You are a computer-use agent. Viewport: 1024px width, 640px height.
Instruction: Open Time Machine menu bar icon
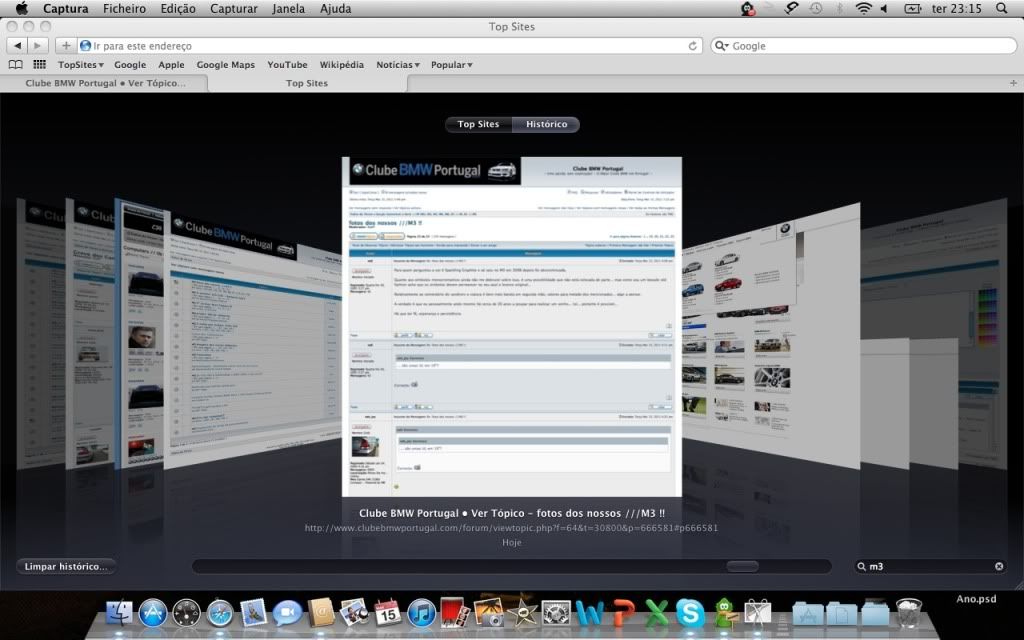[816, 8]
